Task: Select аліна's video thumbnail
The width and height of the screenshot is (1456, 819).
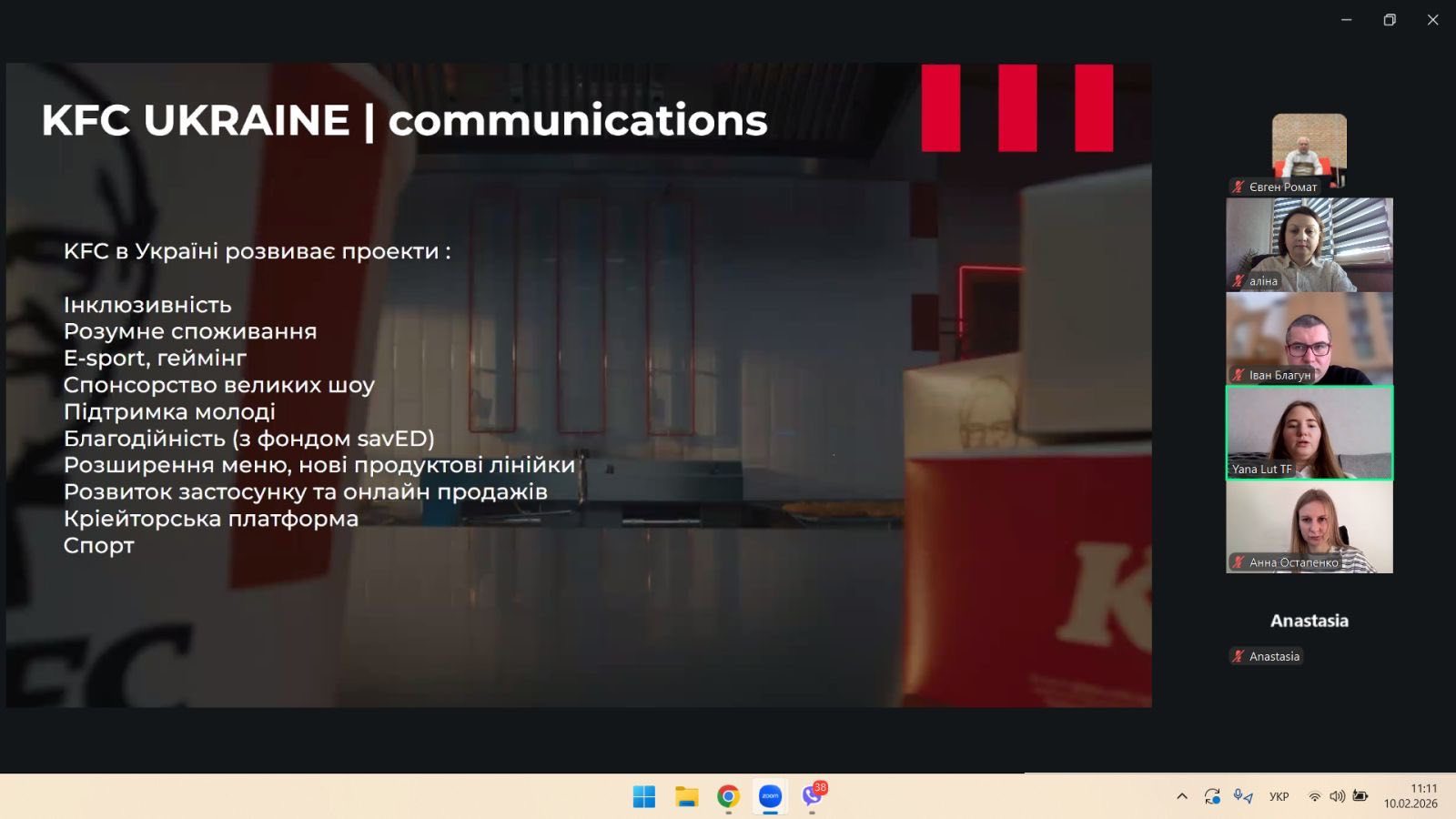Action: (x=1309, y=244)
